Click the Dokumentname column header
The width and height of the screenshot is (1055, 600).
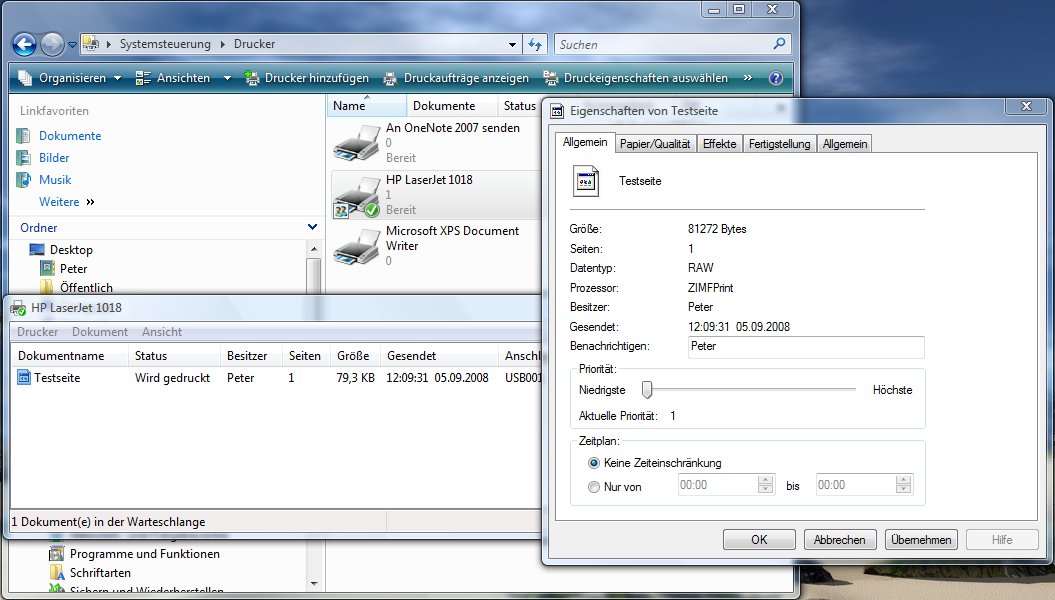69,356
